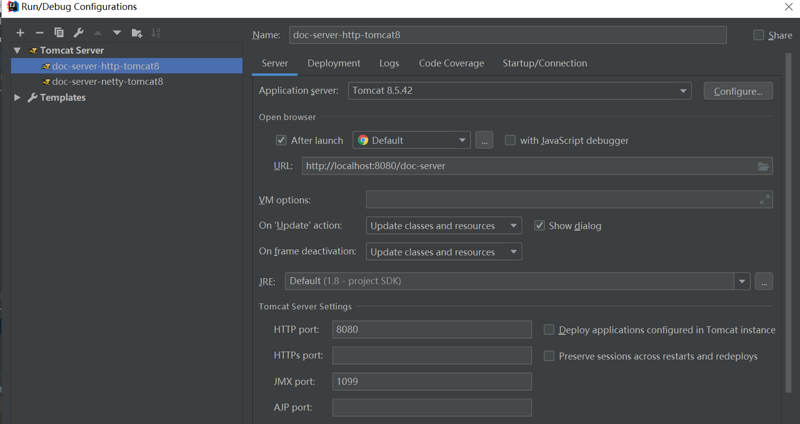This screenshot has width=800, height=424.
Task: Open the Startup/Connection tab
Action: click(x=545, y=63)
